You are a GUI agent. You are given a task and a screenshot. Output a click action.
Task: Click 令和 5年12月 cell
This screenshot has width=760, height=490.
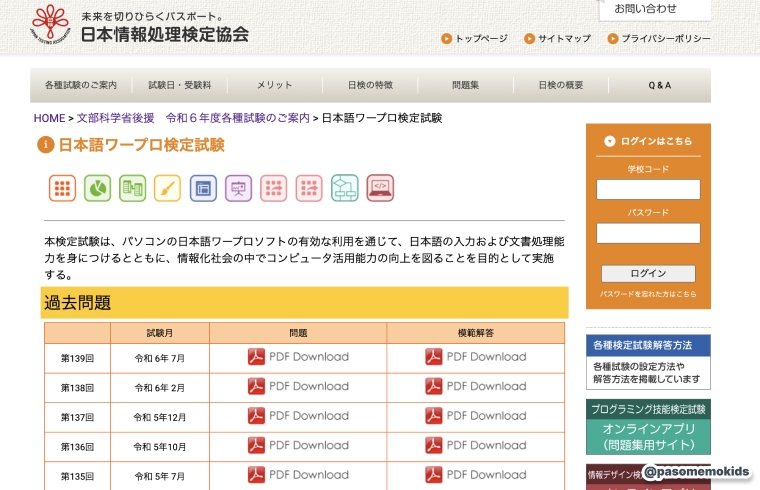(159, 417)
